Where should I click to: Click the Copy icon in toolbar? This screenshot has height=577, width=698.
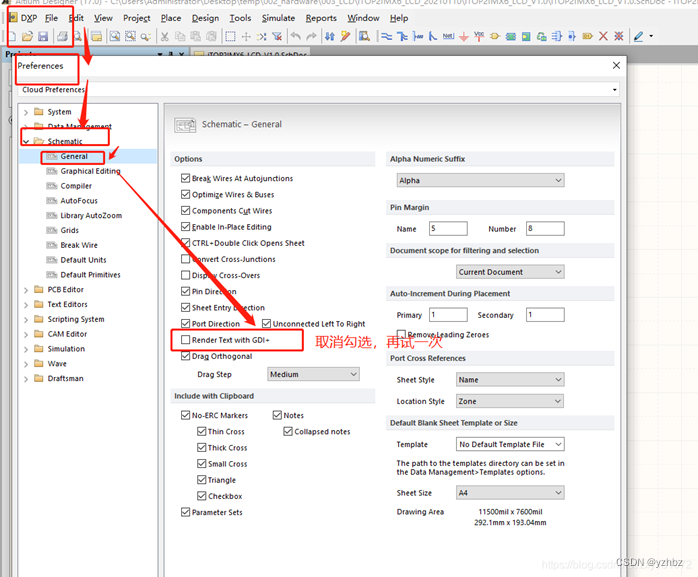180,36
